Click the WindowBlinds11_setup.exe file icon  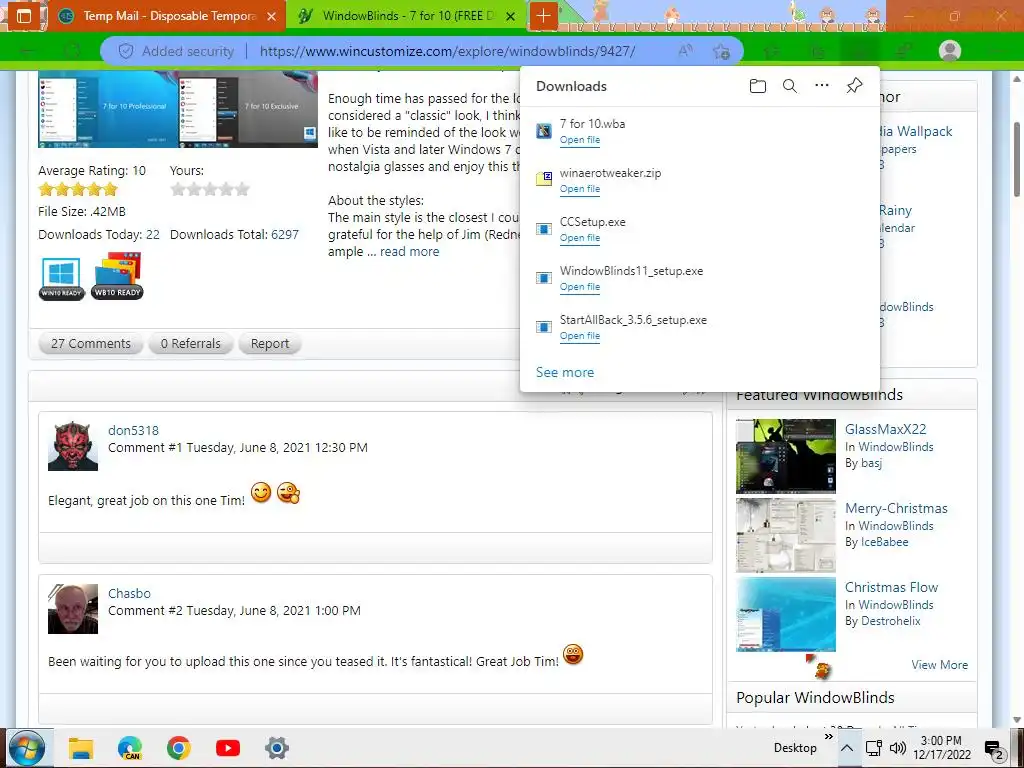543,278
